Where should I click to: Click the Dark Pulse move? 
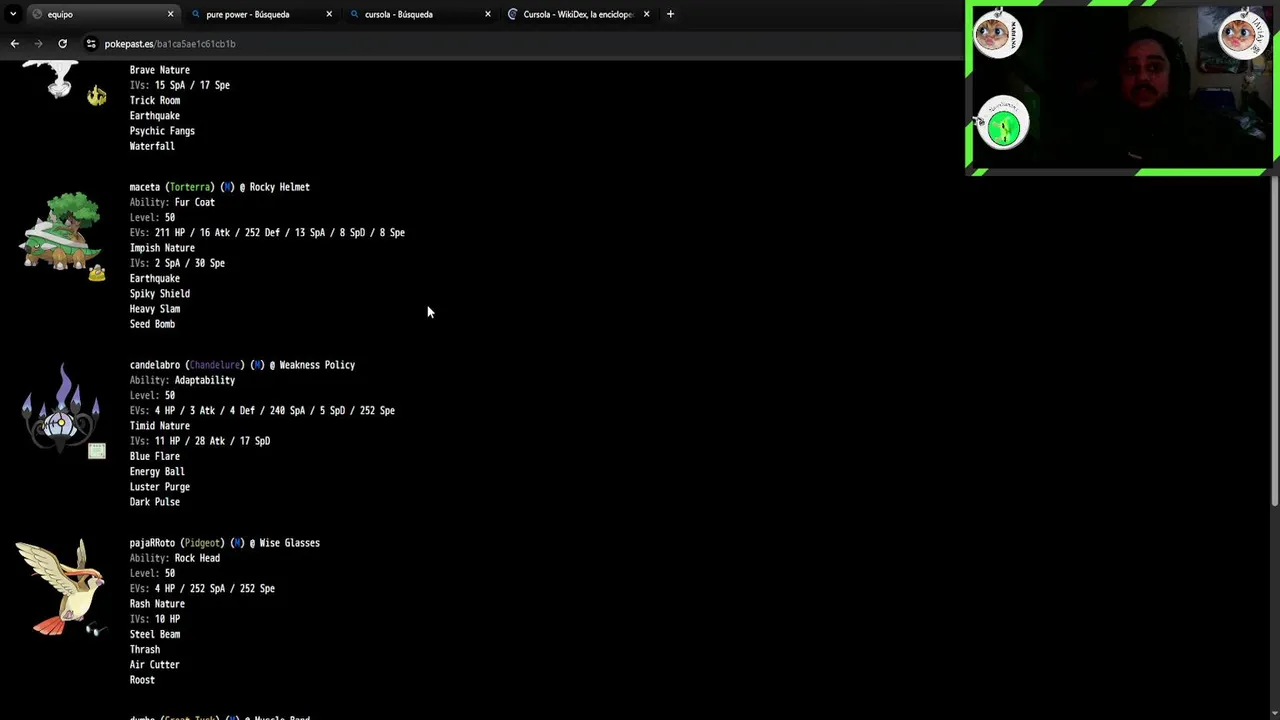click(x=155, y=502)
